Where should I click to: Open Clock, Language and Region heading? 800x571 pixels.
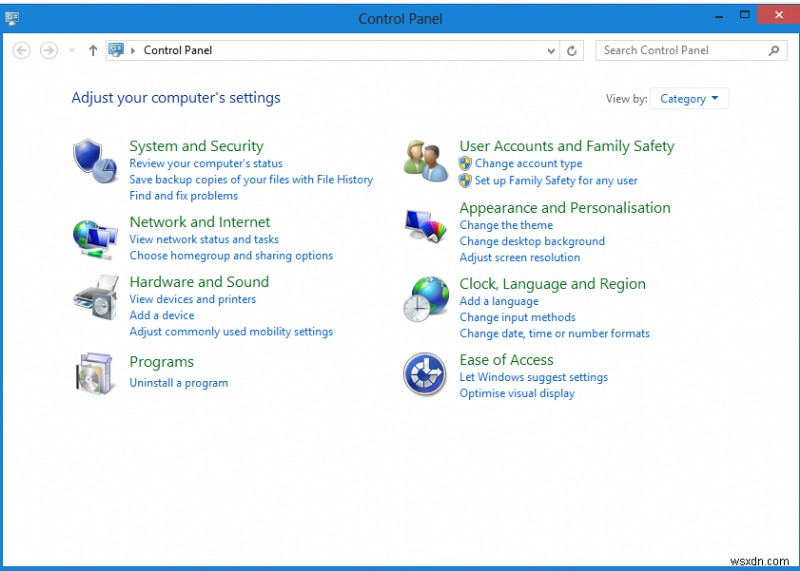tap(553, 284)
